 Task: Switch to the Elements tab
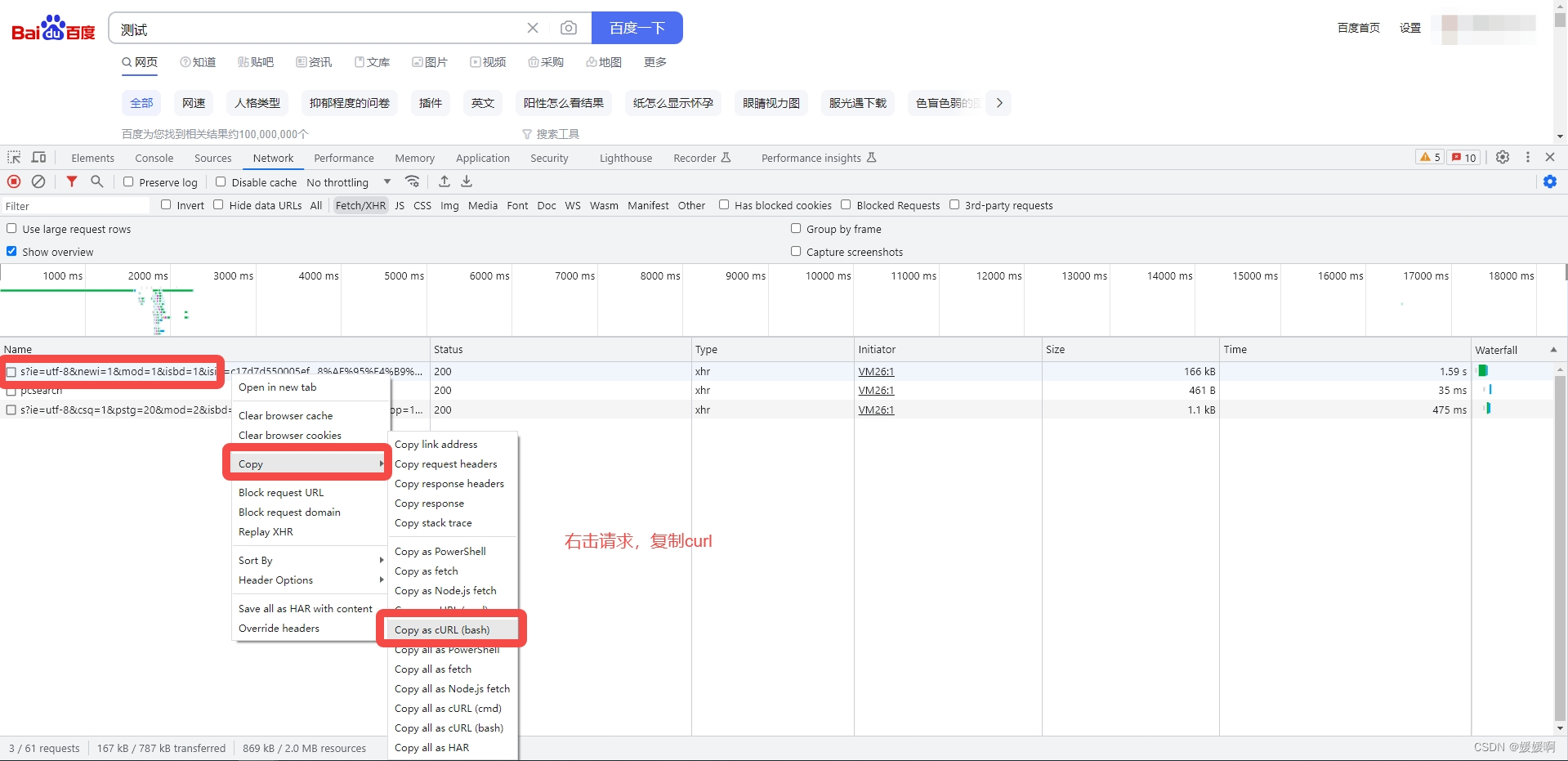[92, 158]
